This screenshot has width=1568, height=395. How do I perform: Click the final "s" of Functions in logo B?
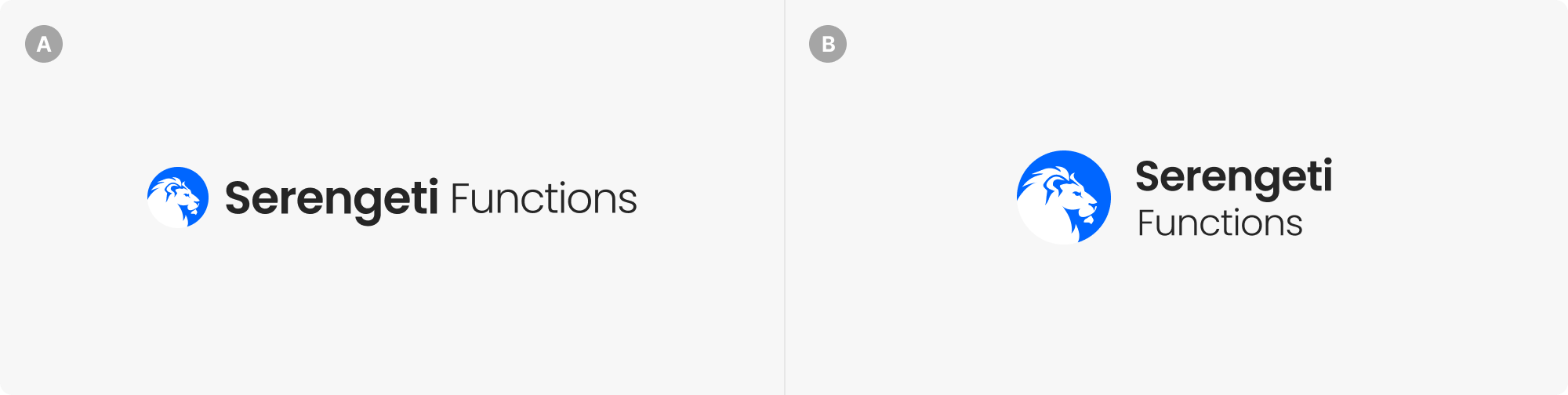pos(1294,226)
